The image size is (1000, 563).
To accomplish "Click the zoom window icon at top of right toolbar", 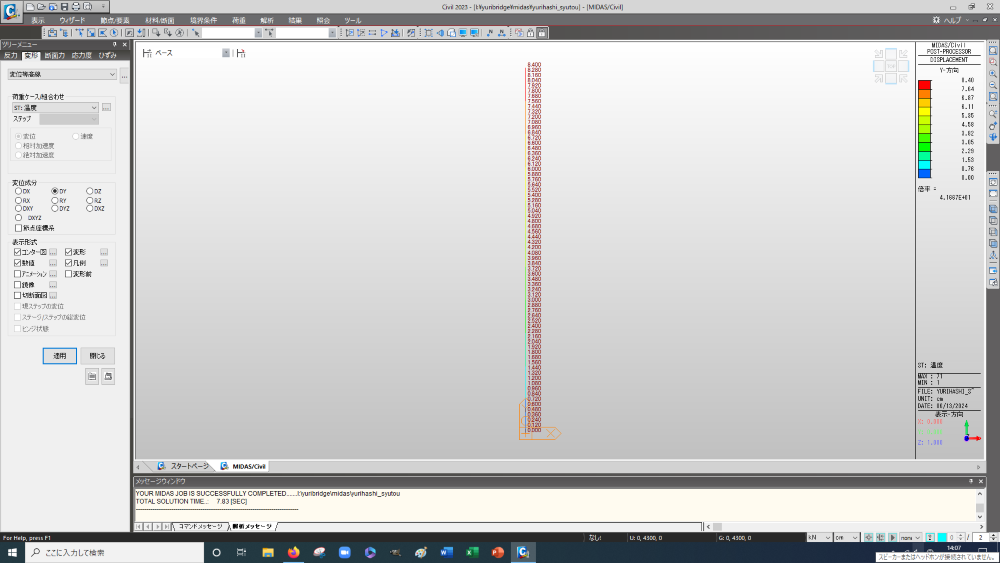I will click(x=993, y=50).
